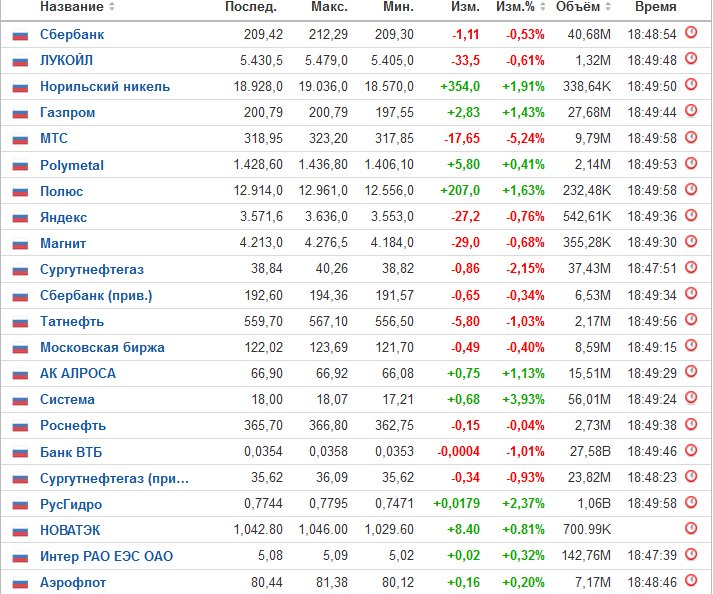Open the Татнефть stock link

click(72, 322)
